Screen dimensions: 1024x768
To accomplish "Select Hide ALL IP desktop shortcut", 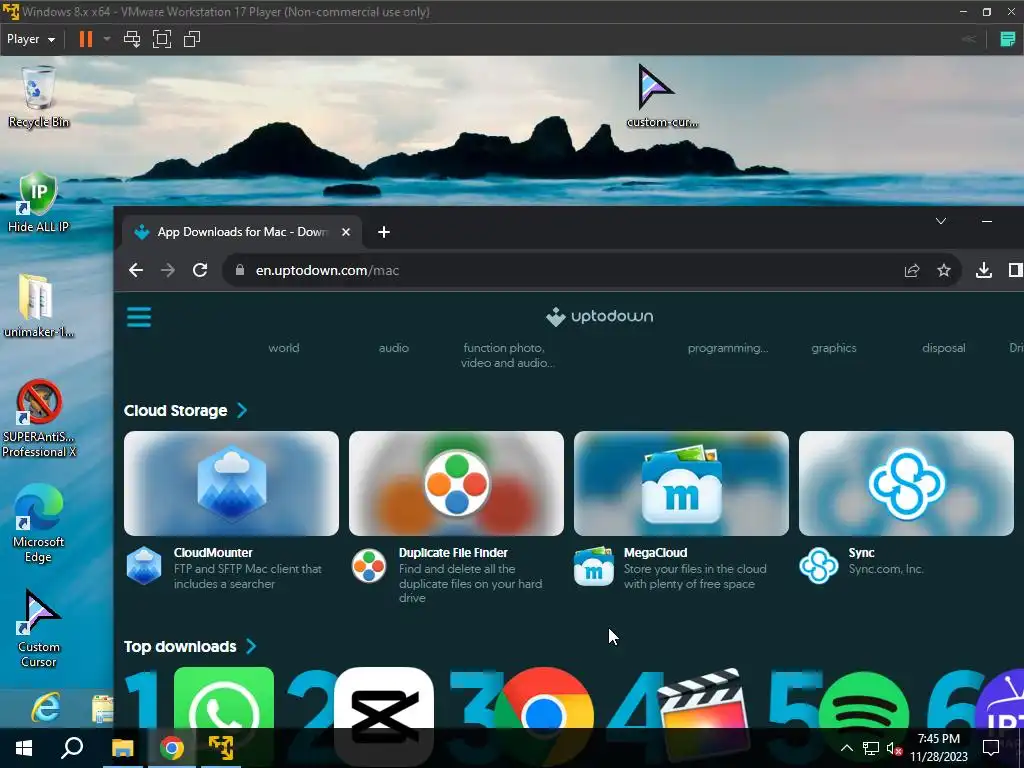I will 39,202.
